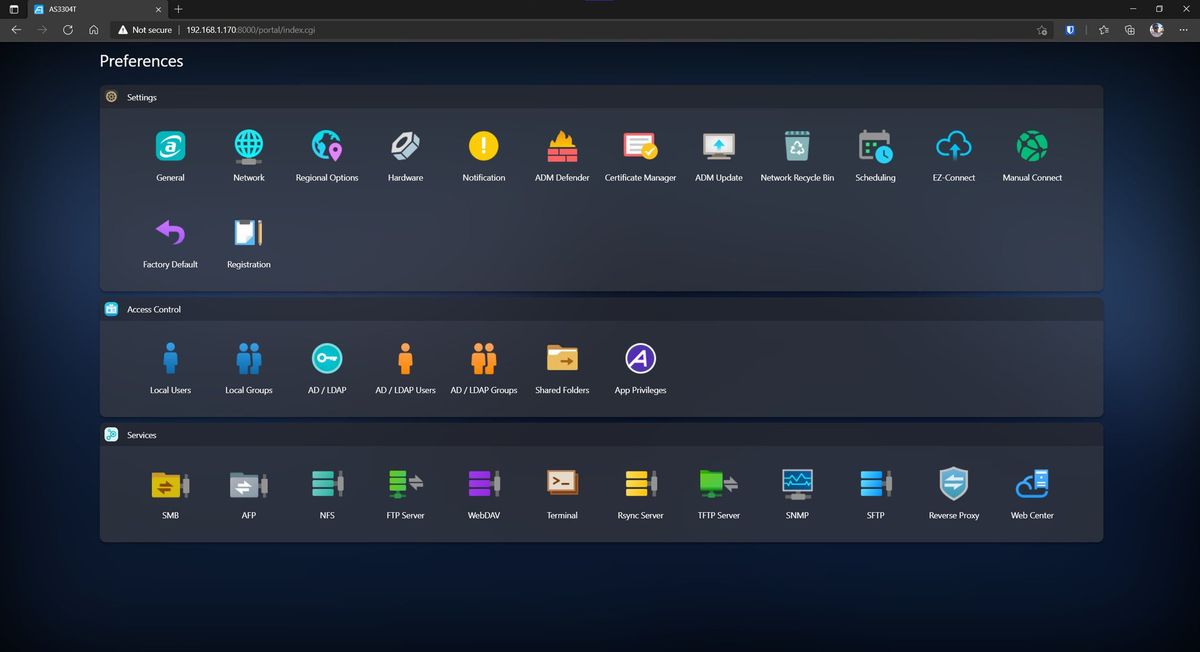Open SMB service icon
Image resolution: width=1200 pixels, height=652 pixels.
point(170,484)
